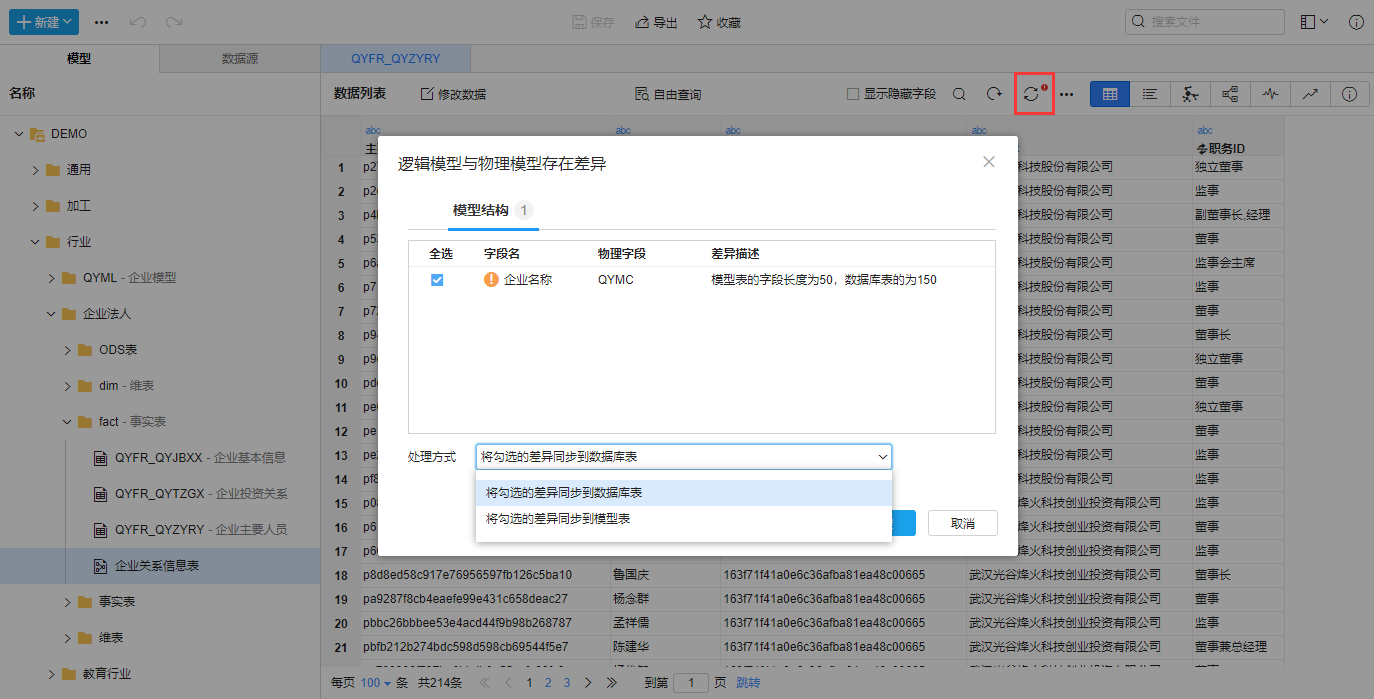Open the table info icon

point(1349,94)
